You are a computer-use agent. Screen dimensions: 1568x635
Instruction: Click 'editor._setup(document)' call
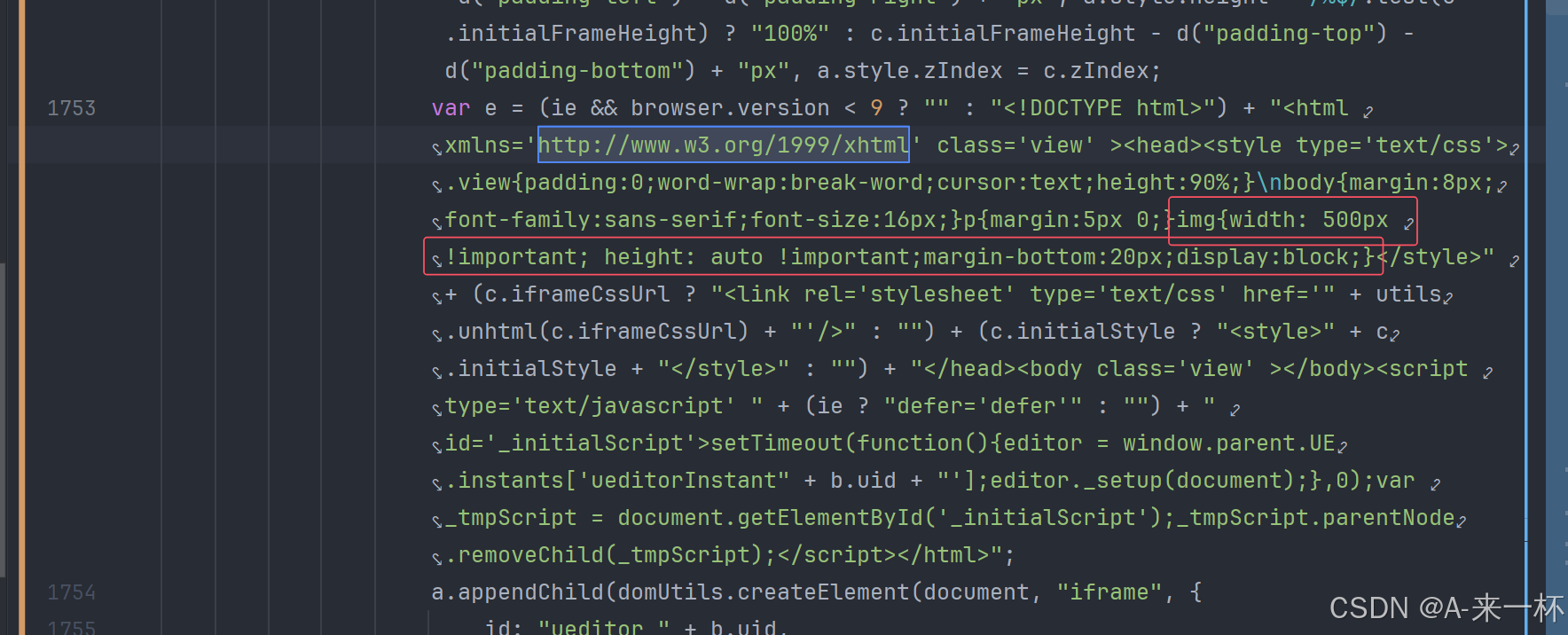(x=1142, y=480)
